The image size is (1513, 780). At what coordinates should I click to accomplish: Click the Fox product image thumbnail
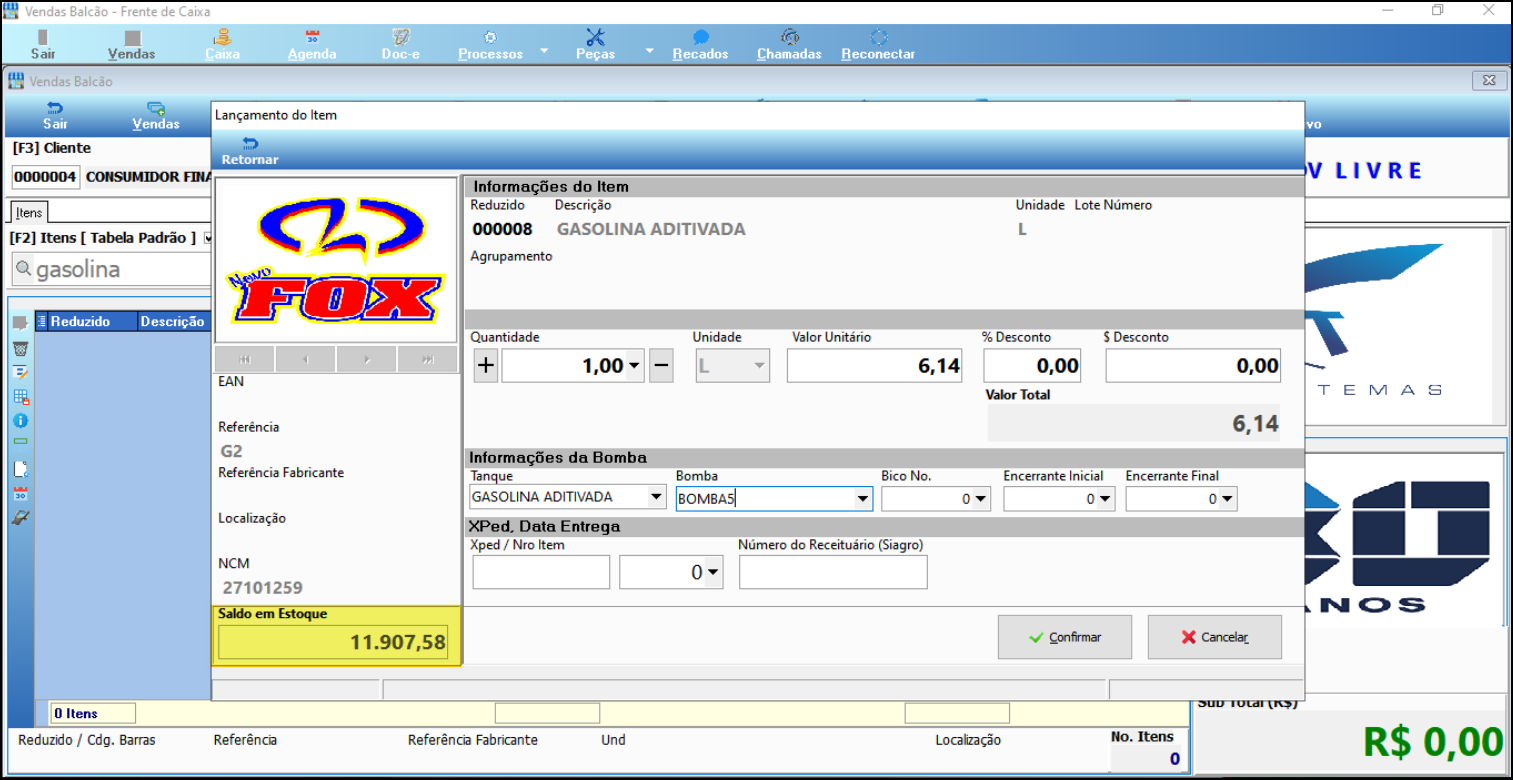[x=336, y=261]
